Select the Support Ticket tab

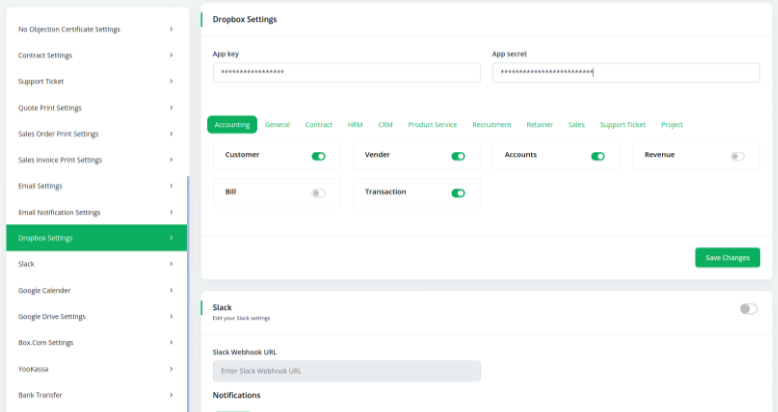pos(622,125)
